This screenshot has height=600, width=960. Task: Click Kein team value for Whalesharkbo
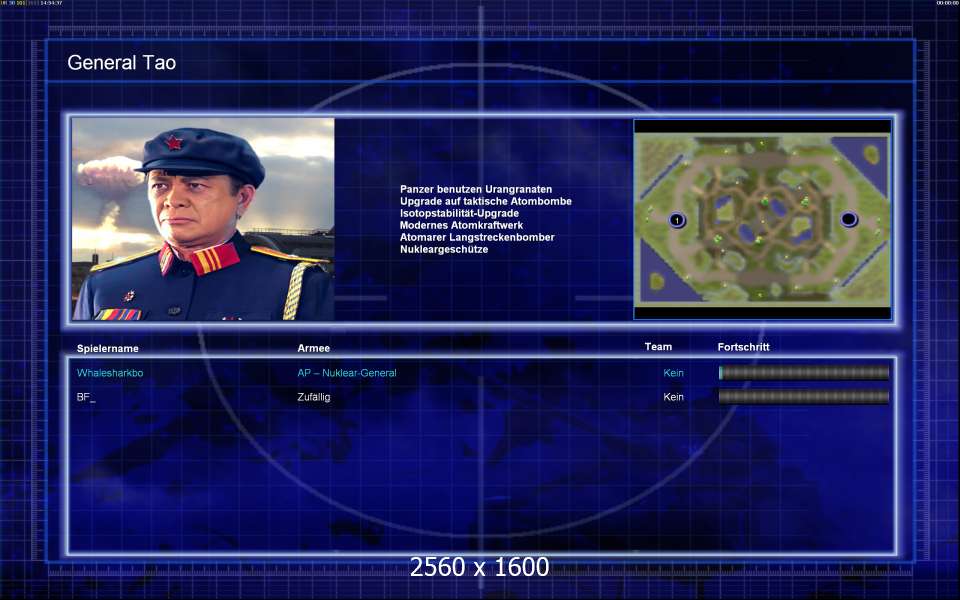(x=673, y=373)
